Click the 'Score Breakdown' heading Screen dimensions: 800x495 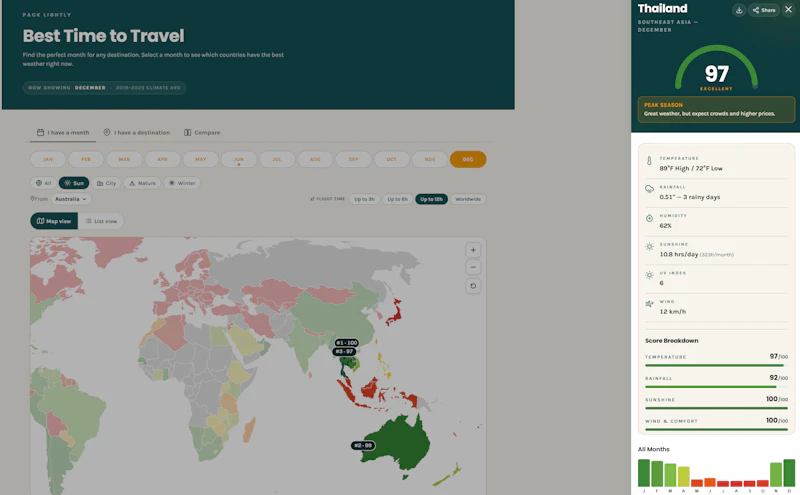[671, 340]
